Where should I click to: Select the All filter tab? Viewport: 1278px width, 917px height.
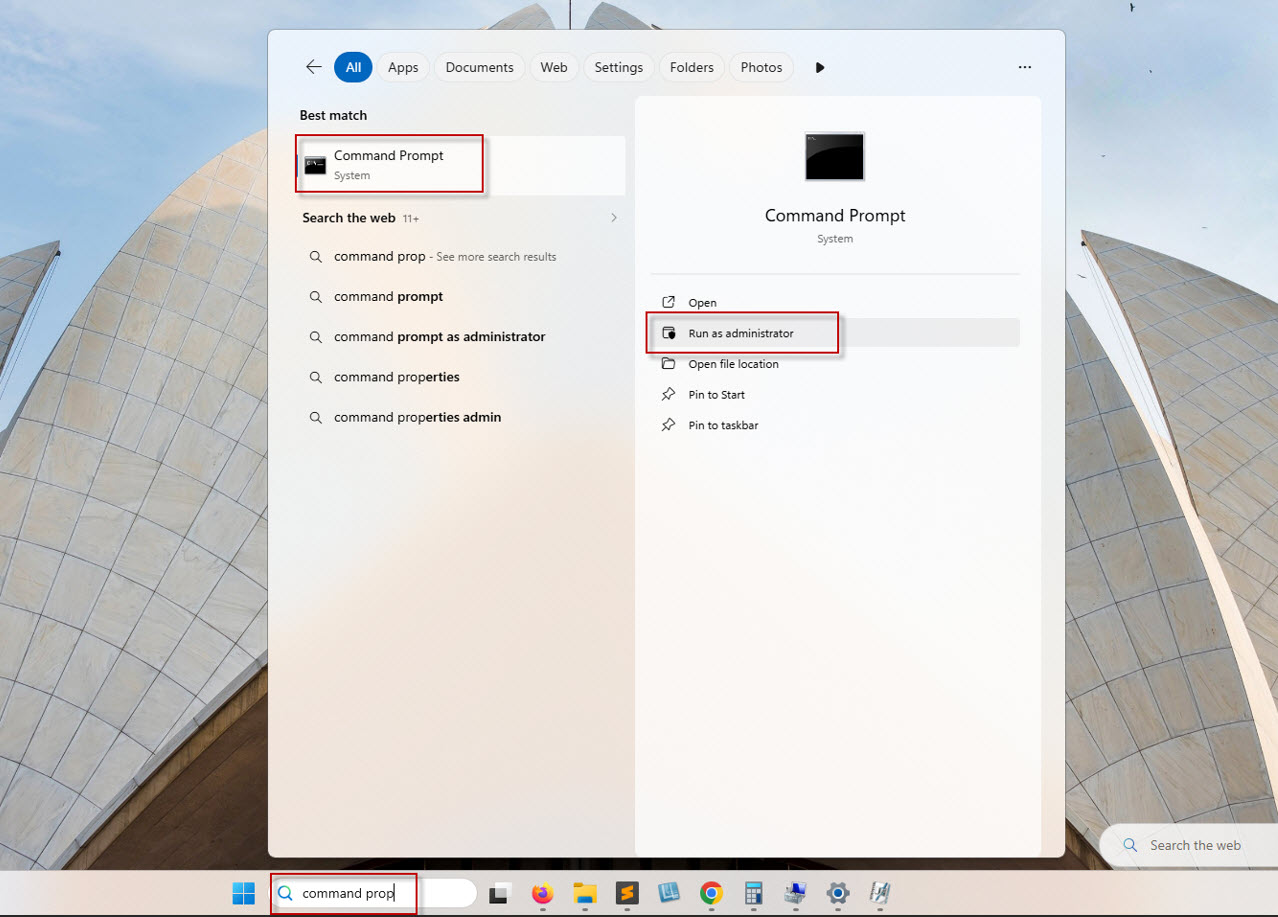click(353, 67)
